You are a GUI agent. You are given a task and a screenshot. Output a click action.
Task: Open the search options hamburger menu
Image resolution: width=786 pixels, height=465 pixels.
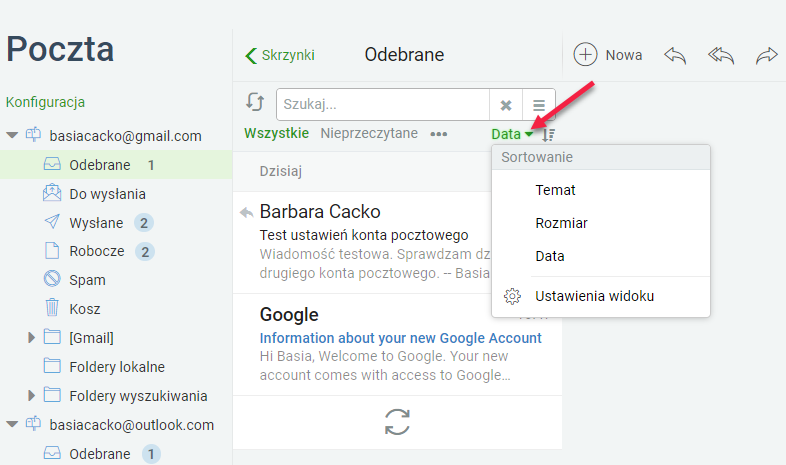coord(539,105)
